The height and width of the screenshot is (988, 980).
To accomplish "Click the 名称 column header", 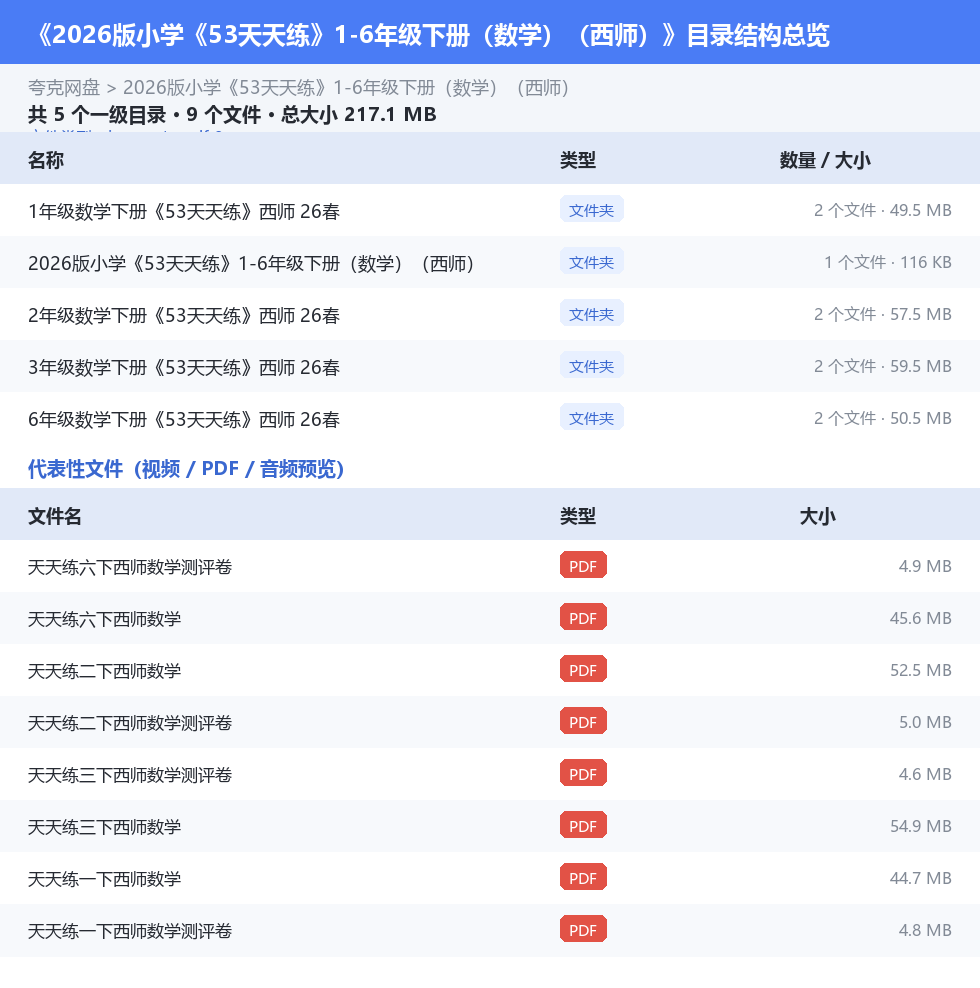I will point(46,160).
